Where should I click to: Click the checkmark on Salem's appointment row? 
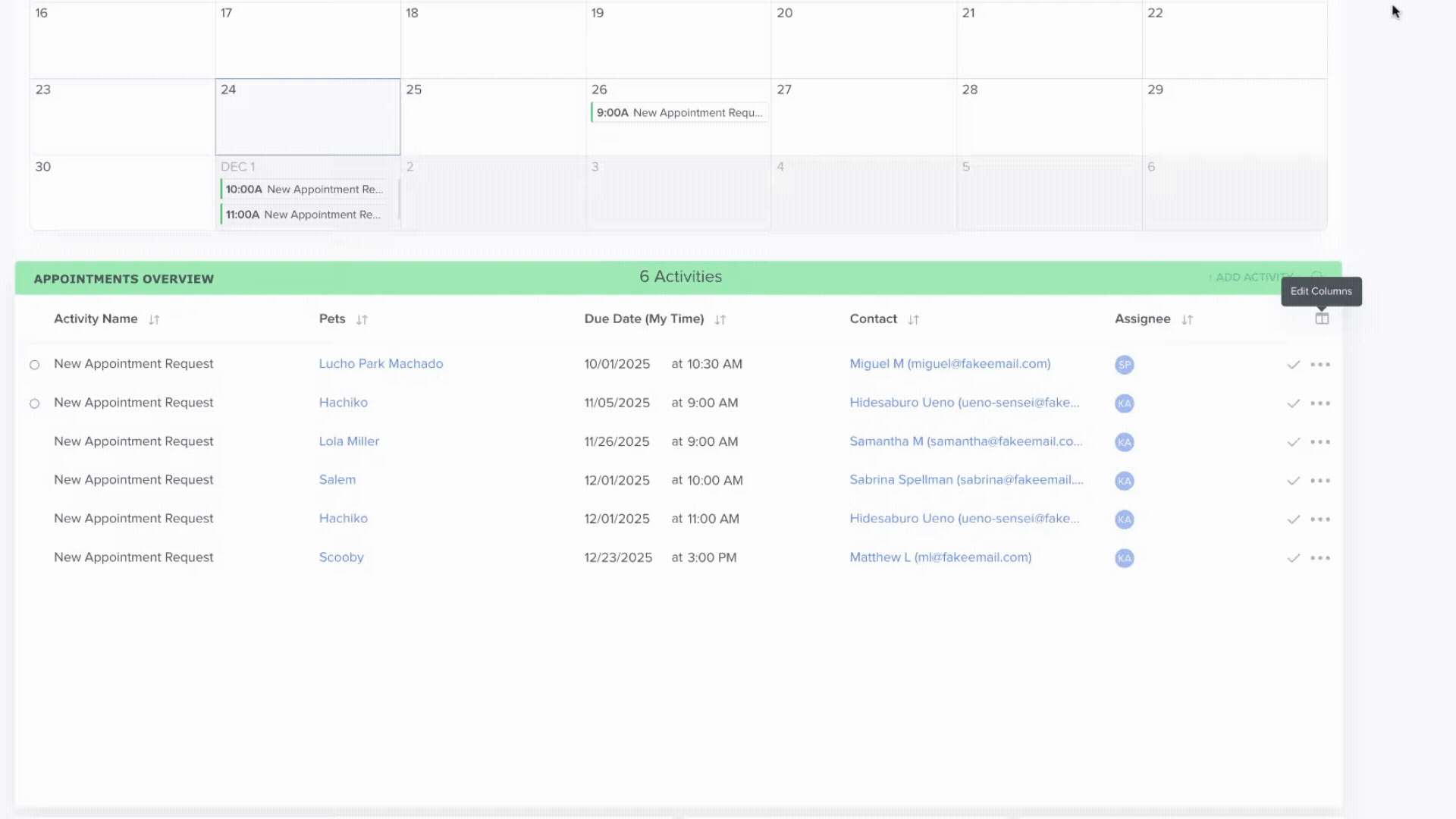pyautogui.click(x=1293, y=481)
